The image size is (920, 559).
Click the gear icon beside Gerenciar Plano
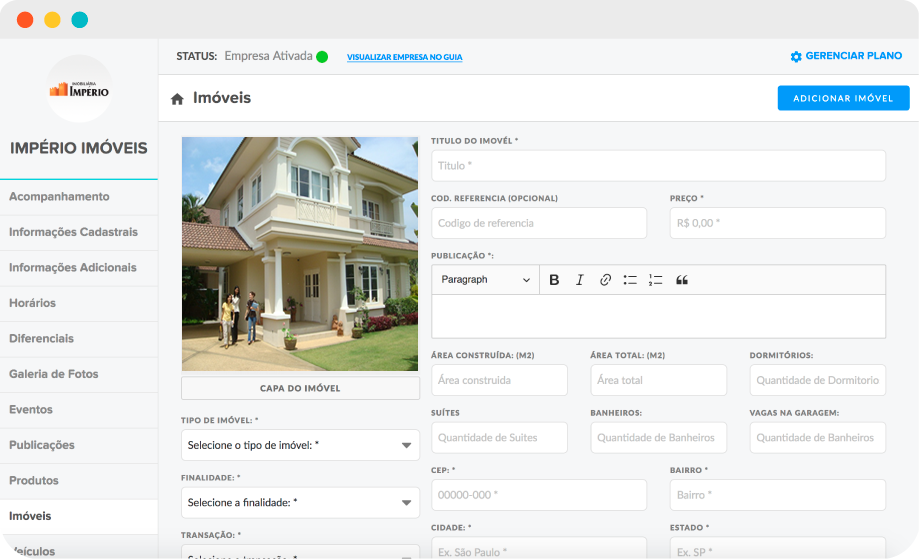tap(796, 56)
